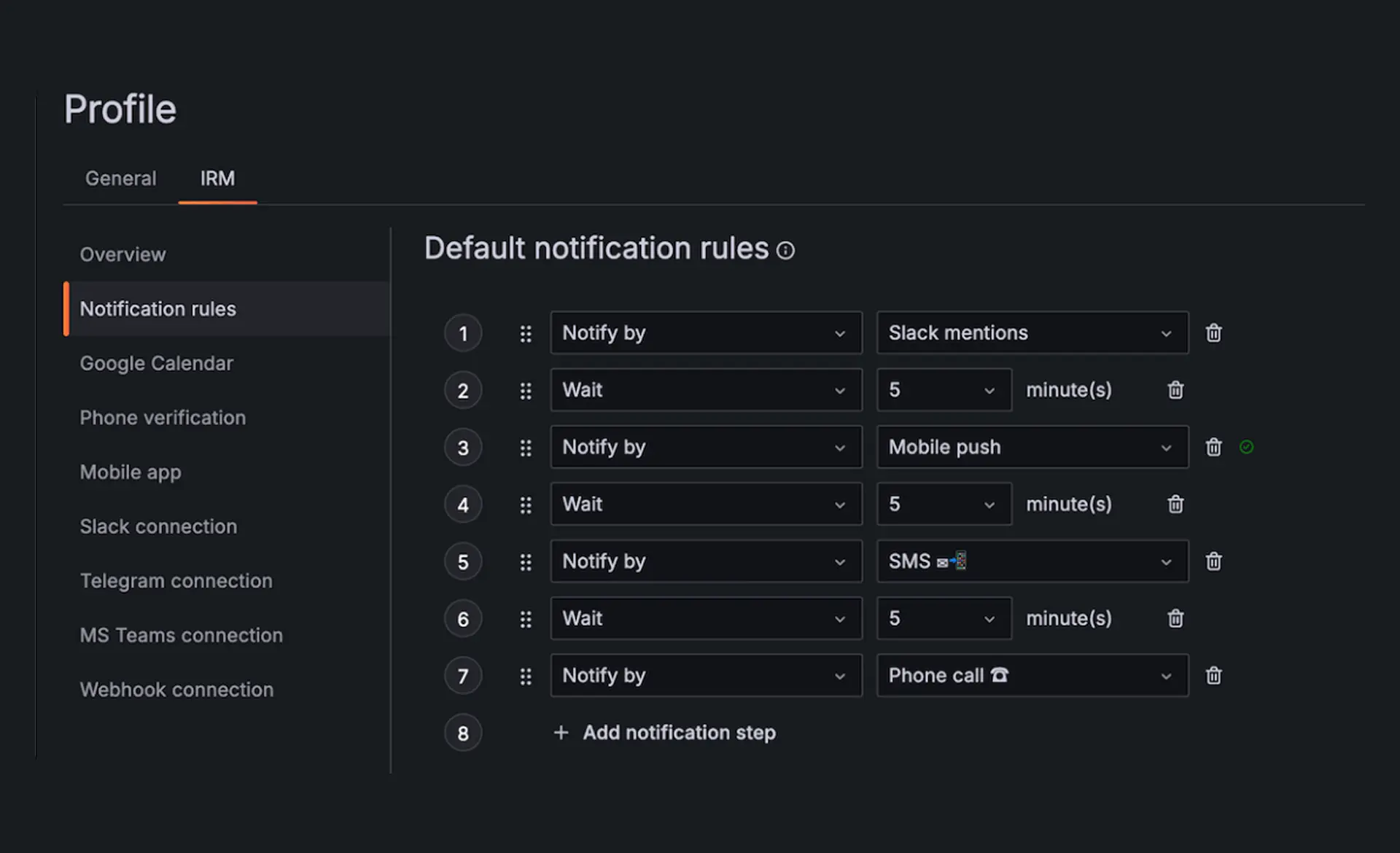Delete the Phone call notification step

click(x=1213, y=676)
